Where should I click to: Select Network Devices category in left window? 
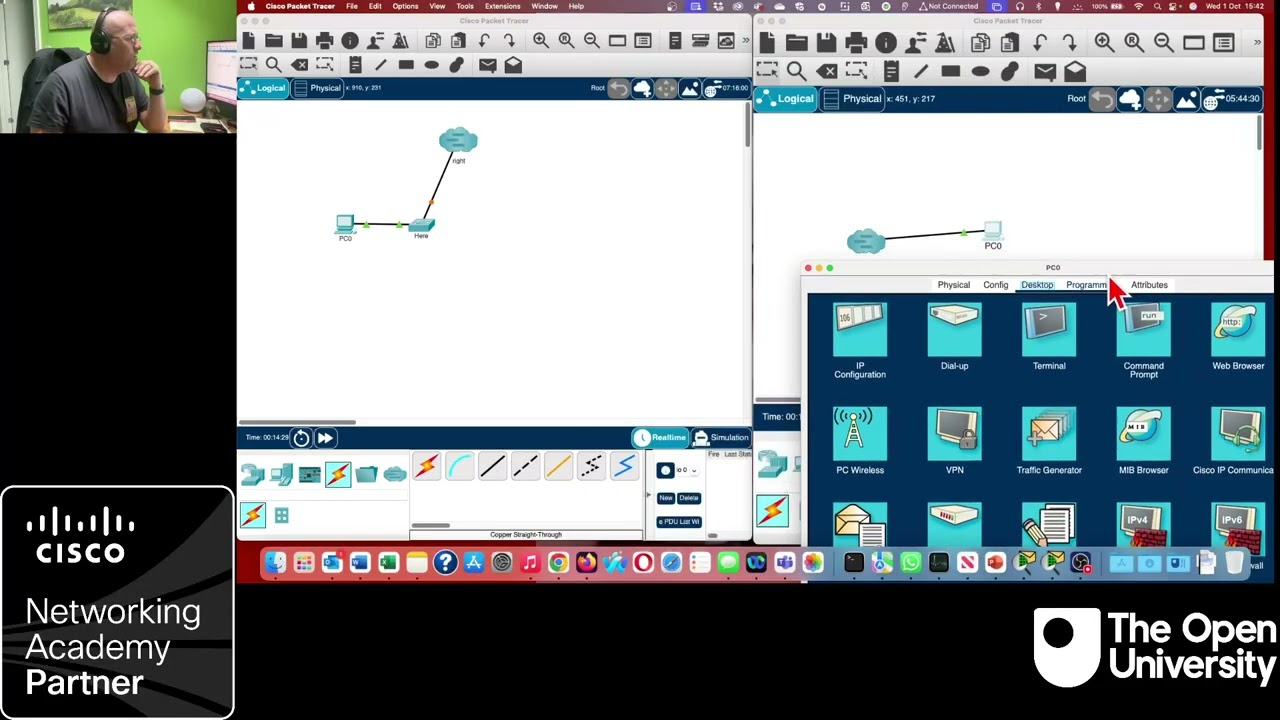click(x=253, y=475)
